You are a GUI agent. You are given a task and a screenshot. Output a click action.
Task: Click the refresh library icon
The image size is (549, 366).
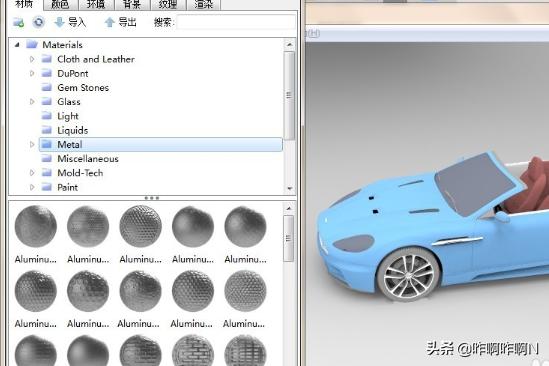click(x=39, y=22)
